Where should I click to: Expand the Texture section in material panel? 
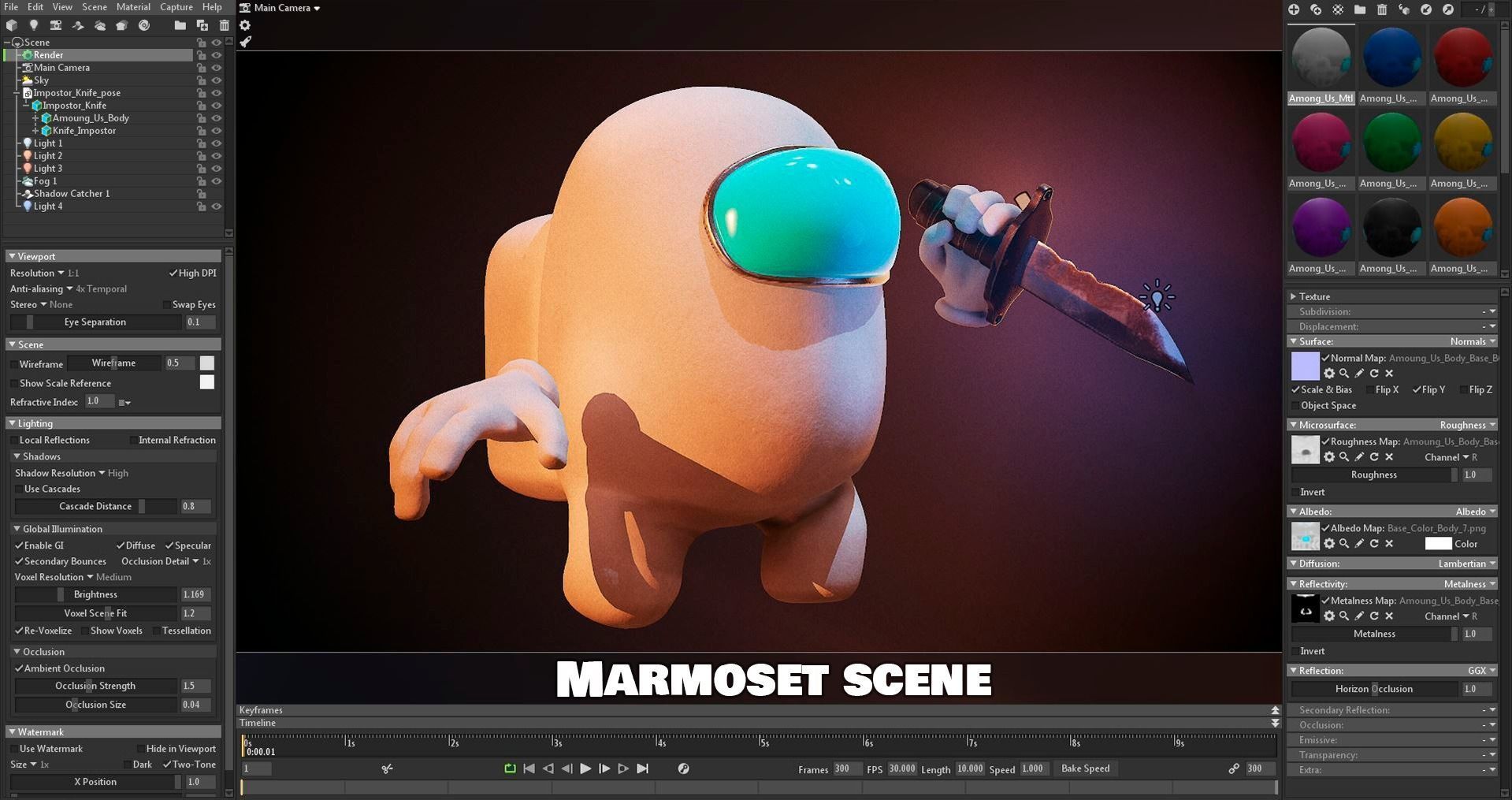point(1293,296)
